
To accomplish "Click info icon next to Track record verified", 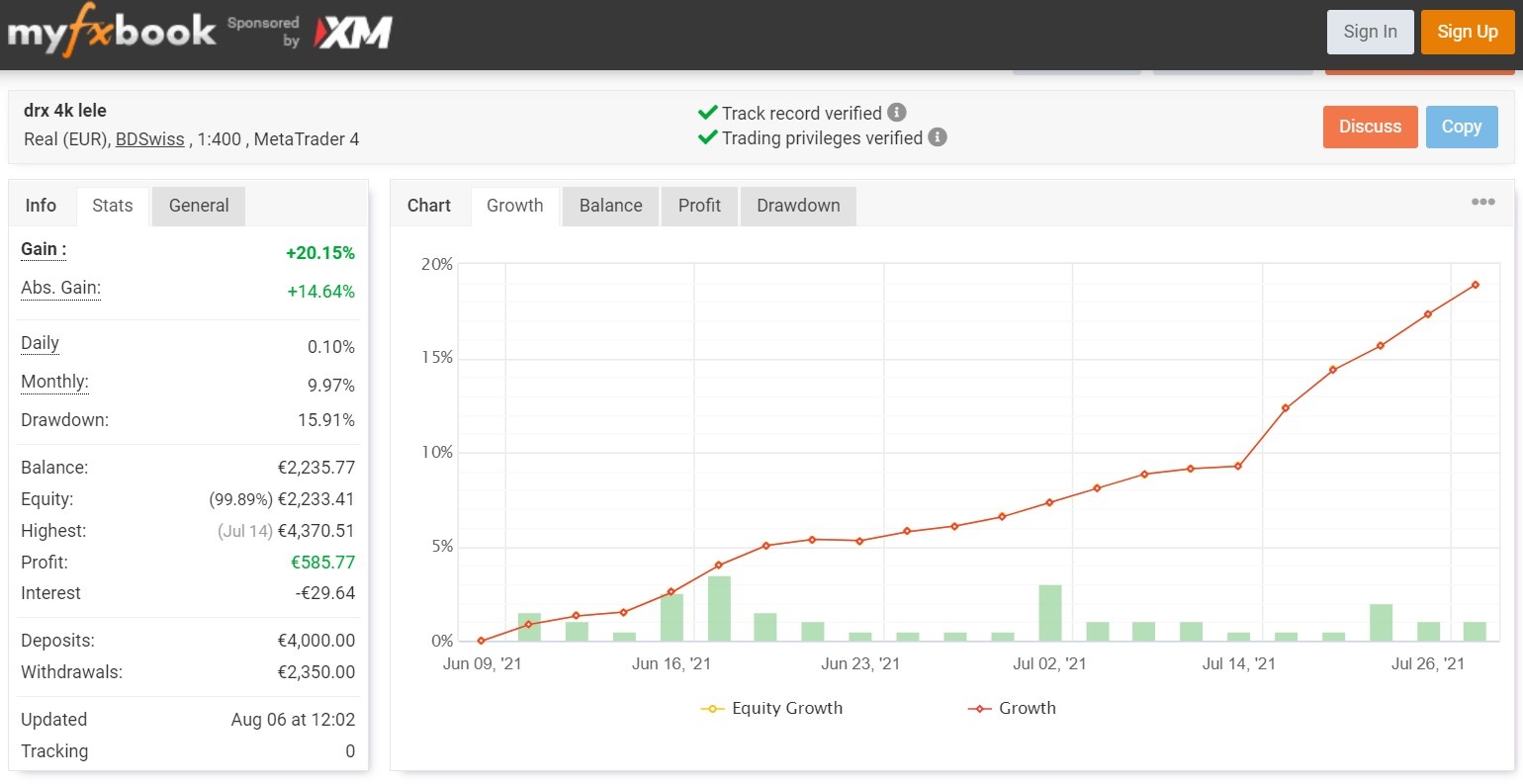I will [x=897, y=113].
